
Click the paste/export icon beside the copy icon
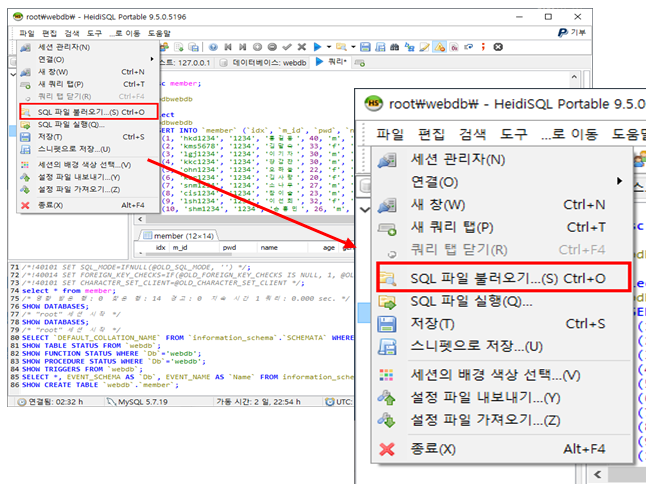click(194, 47)
